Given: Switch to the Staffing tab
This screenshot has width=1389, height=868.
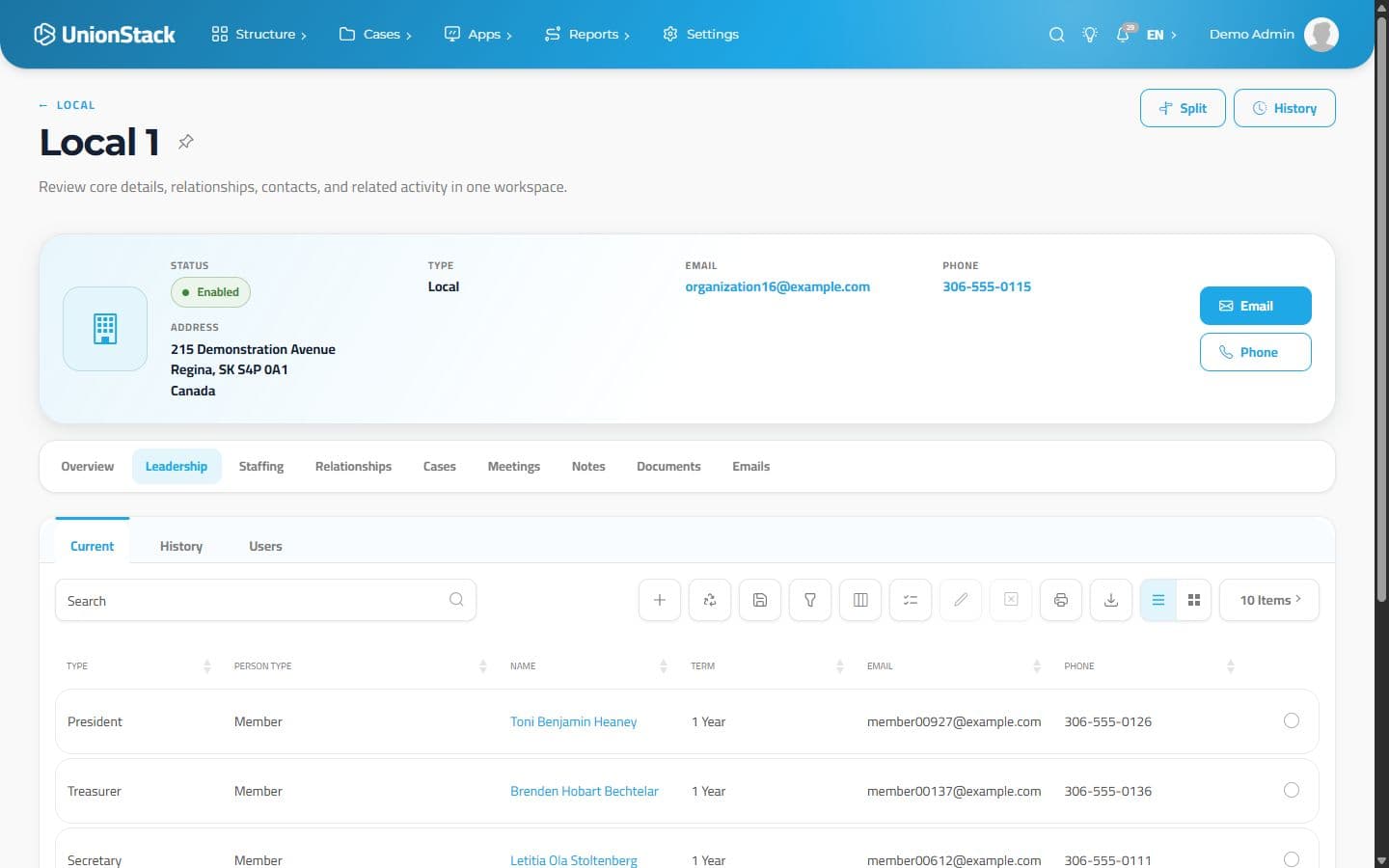Looking at the screenshot, I should 261,467.
